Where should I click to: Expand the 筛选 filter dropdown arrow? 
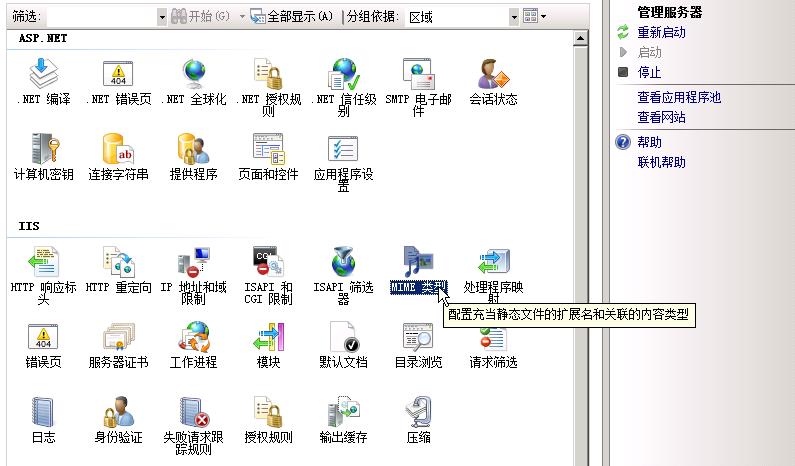(x=162, y=17)
